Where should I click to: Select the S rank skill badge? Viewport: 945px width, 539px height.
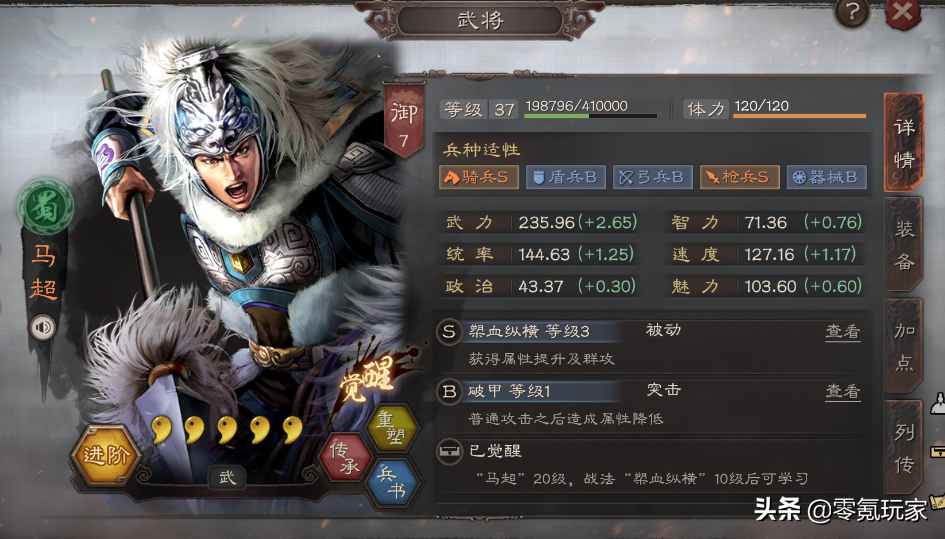tap(449, 332)
